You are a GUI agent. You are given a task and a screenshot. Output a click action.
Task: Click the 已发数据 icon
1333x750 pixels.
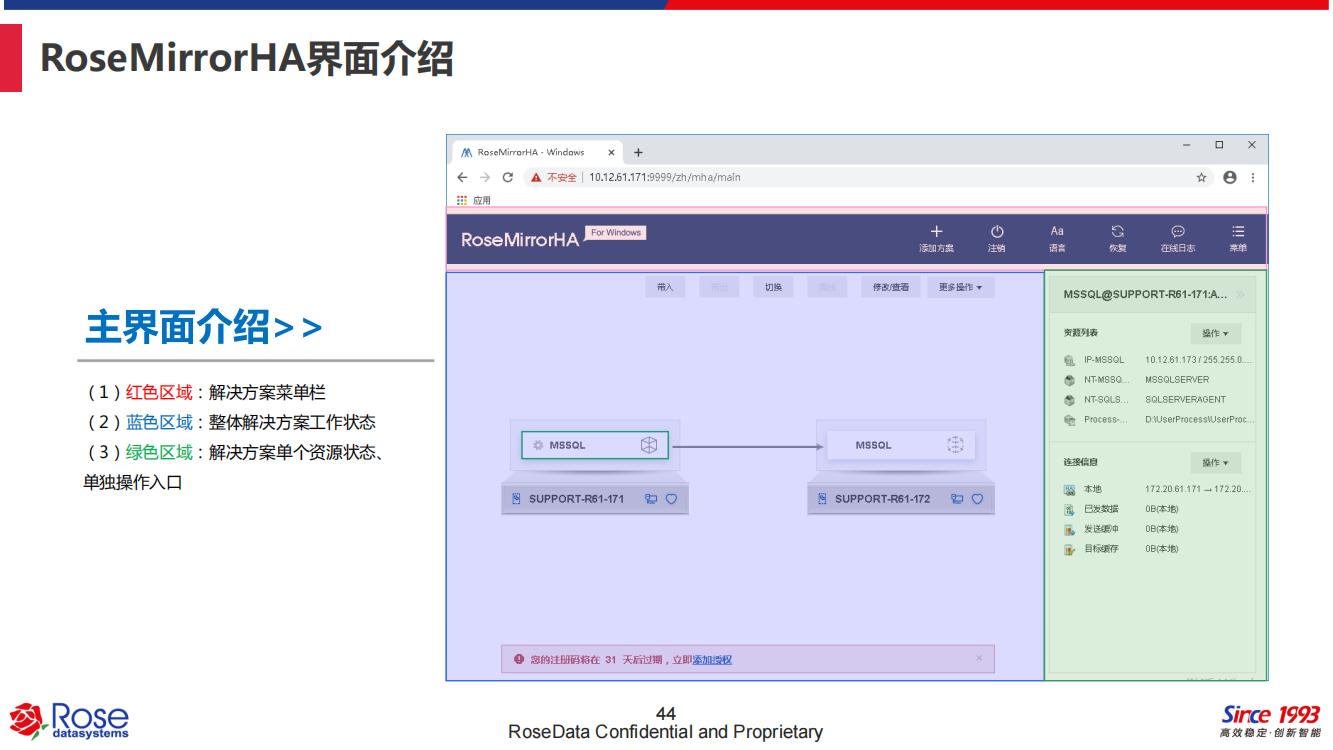click(x=1070, y=510)
